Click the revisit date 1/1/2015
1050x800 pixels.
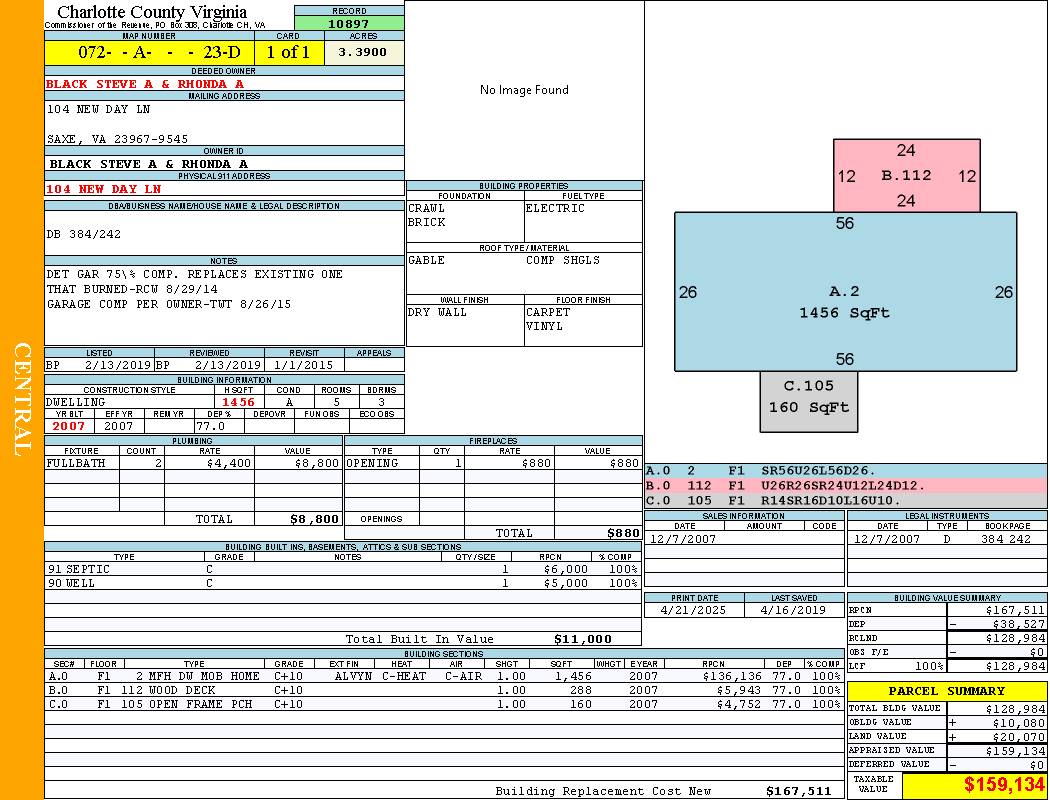pyautogui.click(x=303, y=366)
